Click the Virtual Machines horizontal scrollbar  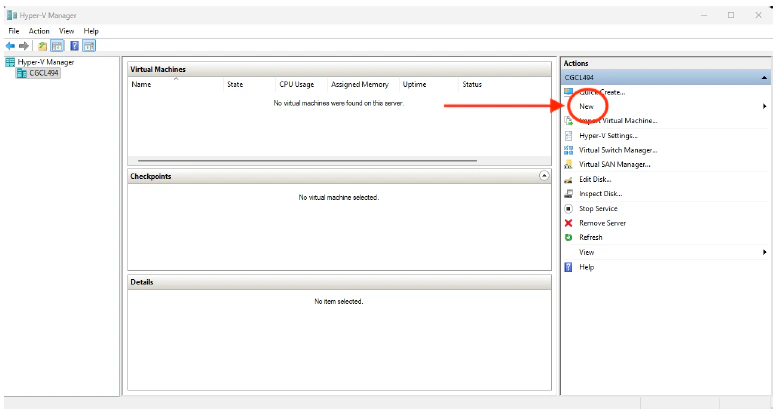pyautogui.click(x=307, y=161)
